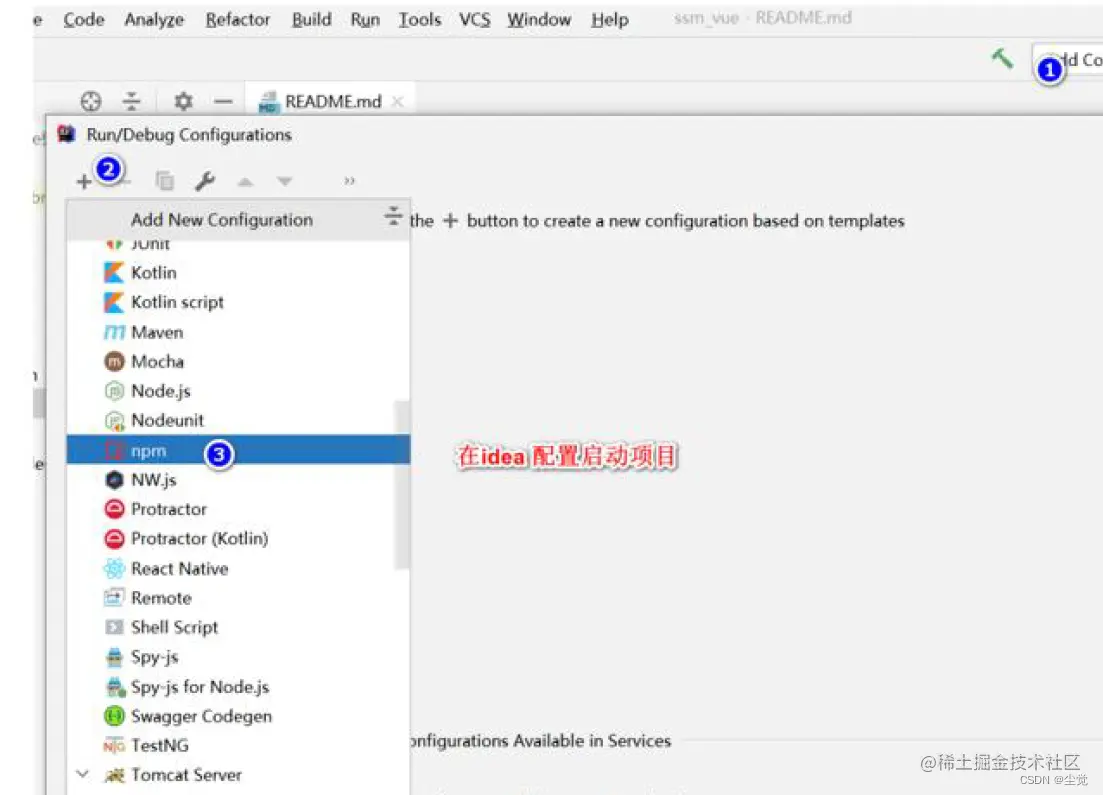This screenshot has height=795, width=1103.
Task: Click Configurations Available in Services section header
Action: pos(540,741)
